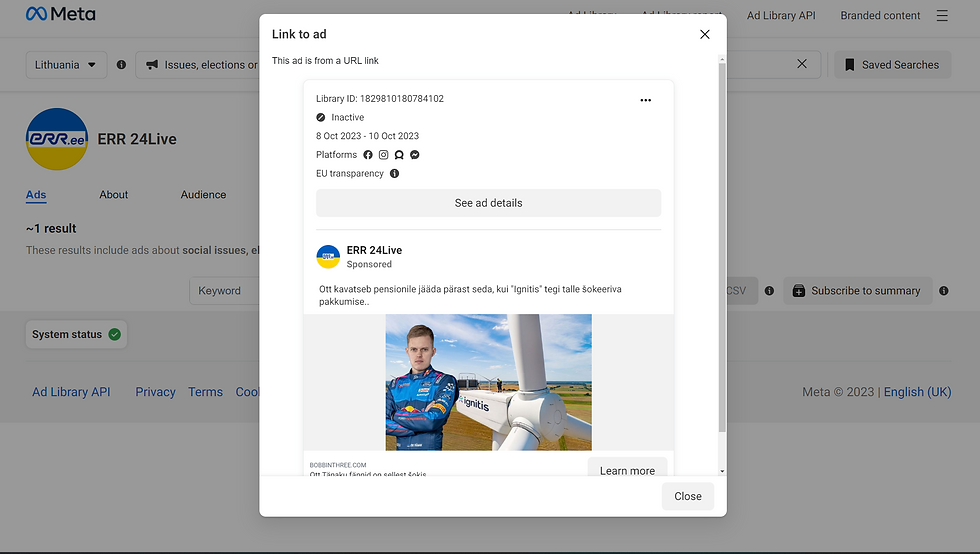This screenshot has height=554, width=980.
Task: Click See ad details button
Action: pyautogui.click(x=488, y=203)
